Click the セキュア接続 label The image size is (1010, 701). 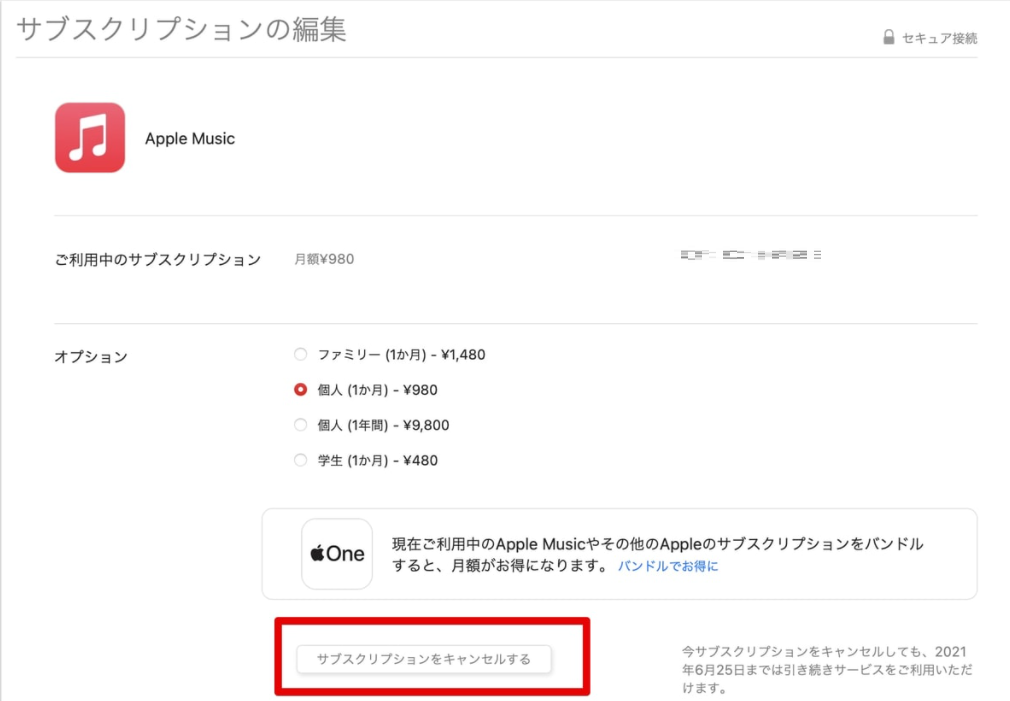coord(939,38)
